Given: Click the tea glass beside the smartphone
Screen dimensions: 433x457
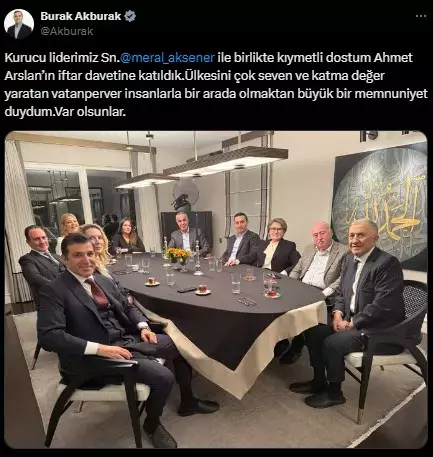Looking at the screenshot, I should coord(203,289).
